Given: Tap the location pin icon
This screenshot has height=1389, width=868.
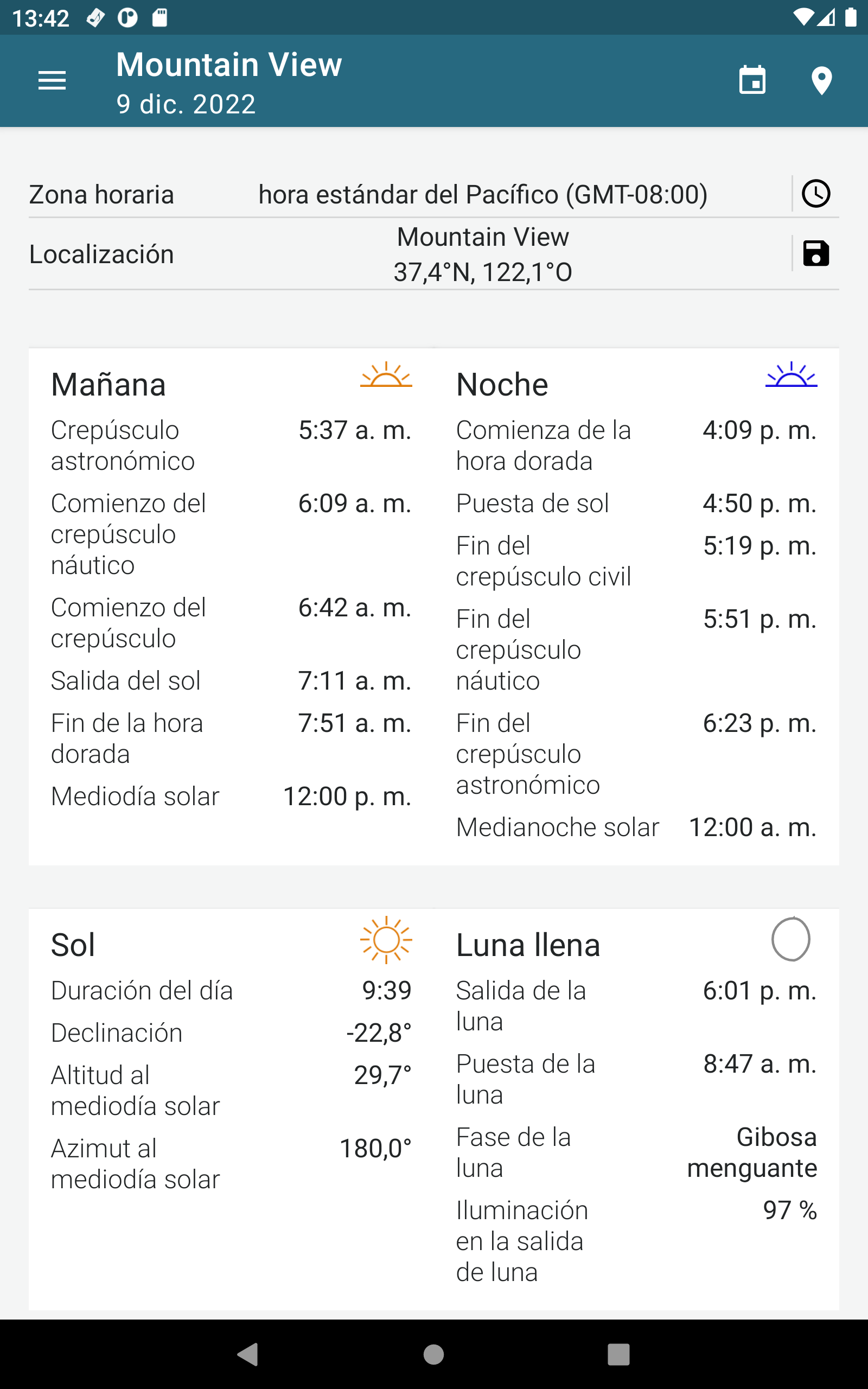Looking at the screenshot, I should click(821, 80).
